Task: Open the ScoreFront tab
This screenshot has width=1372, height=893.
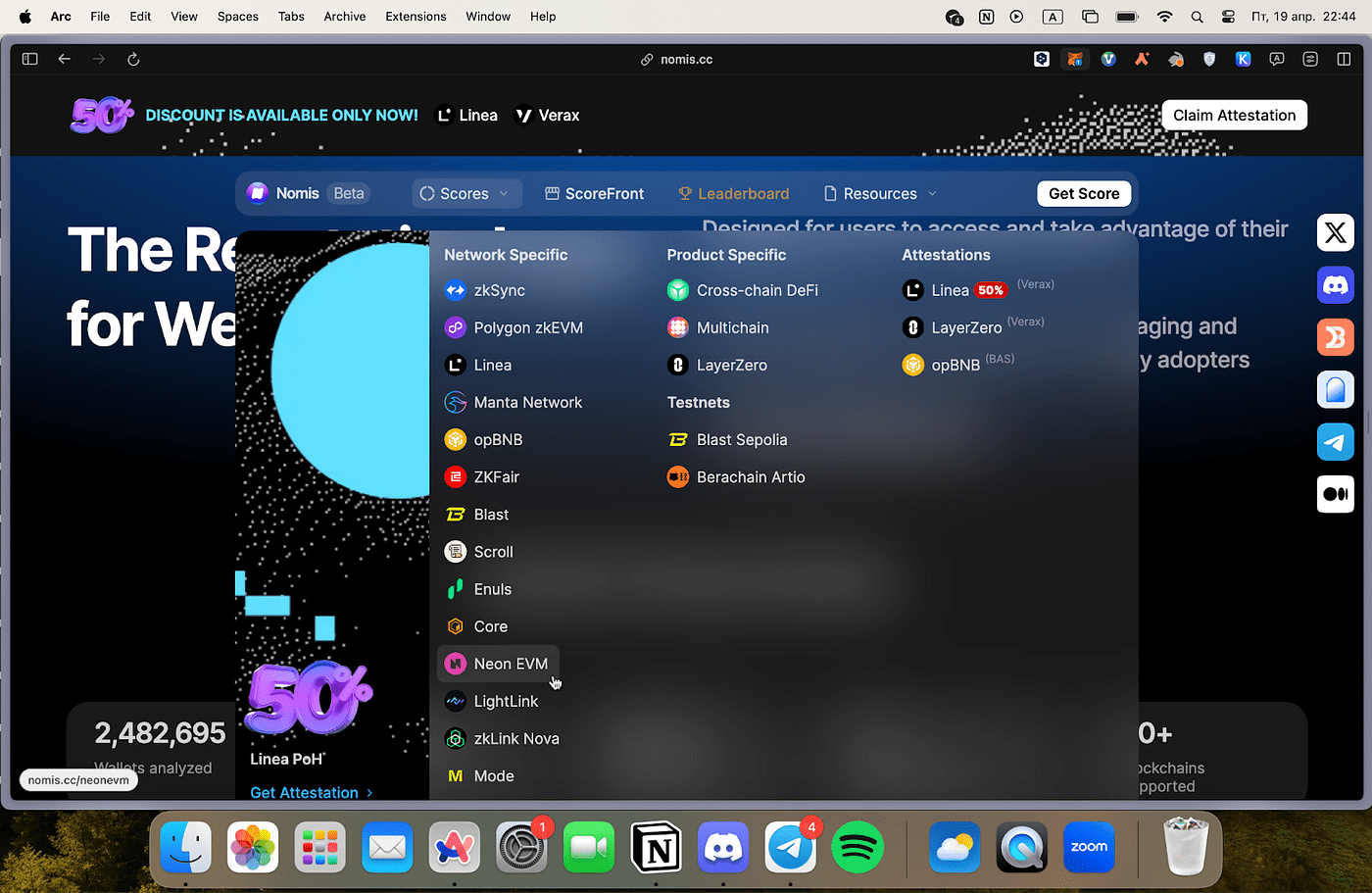Action: (595, 193)
